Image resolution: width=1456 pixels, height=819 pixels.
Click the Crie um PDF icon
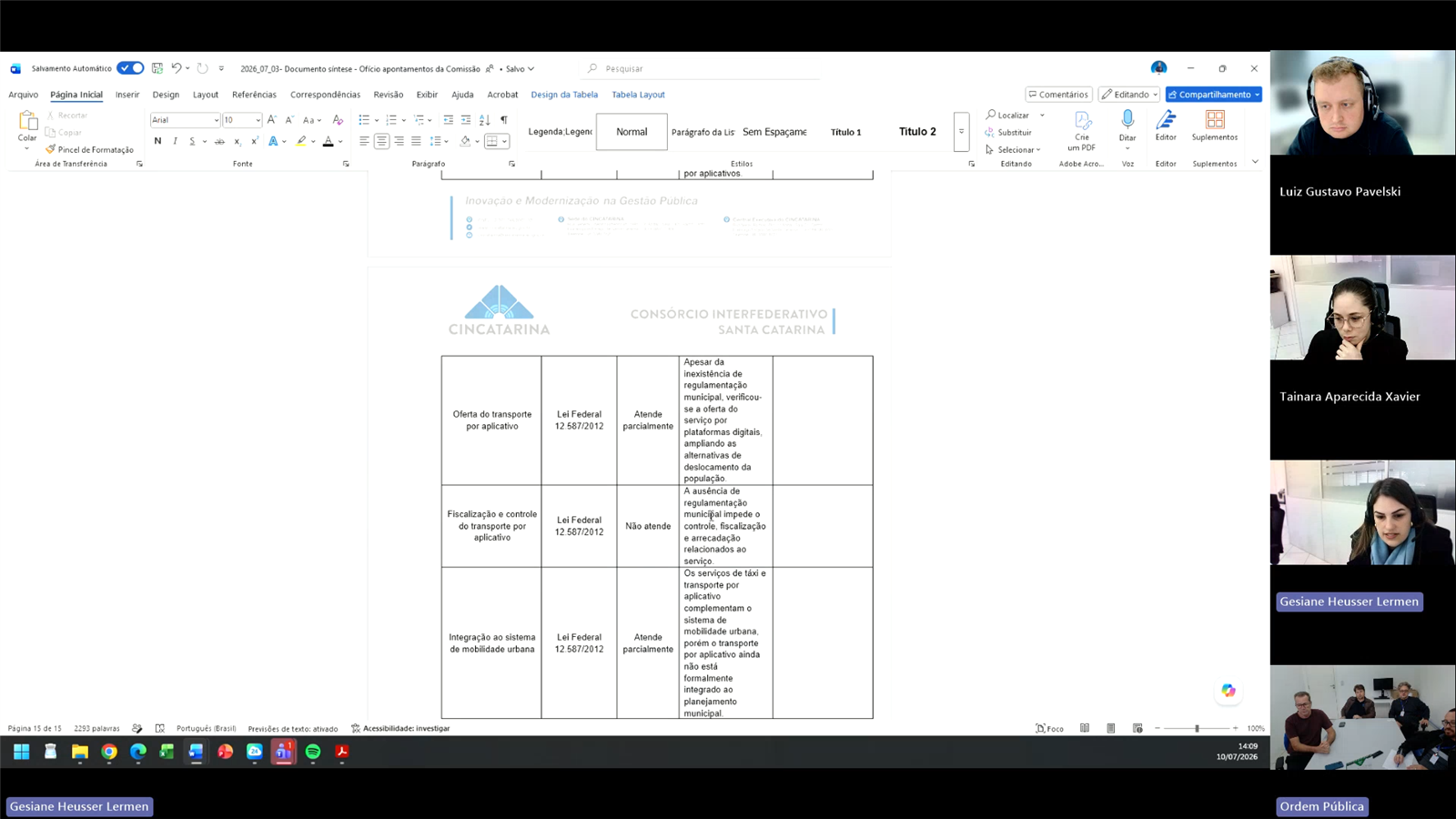[1081, 131]
